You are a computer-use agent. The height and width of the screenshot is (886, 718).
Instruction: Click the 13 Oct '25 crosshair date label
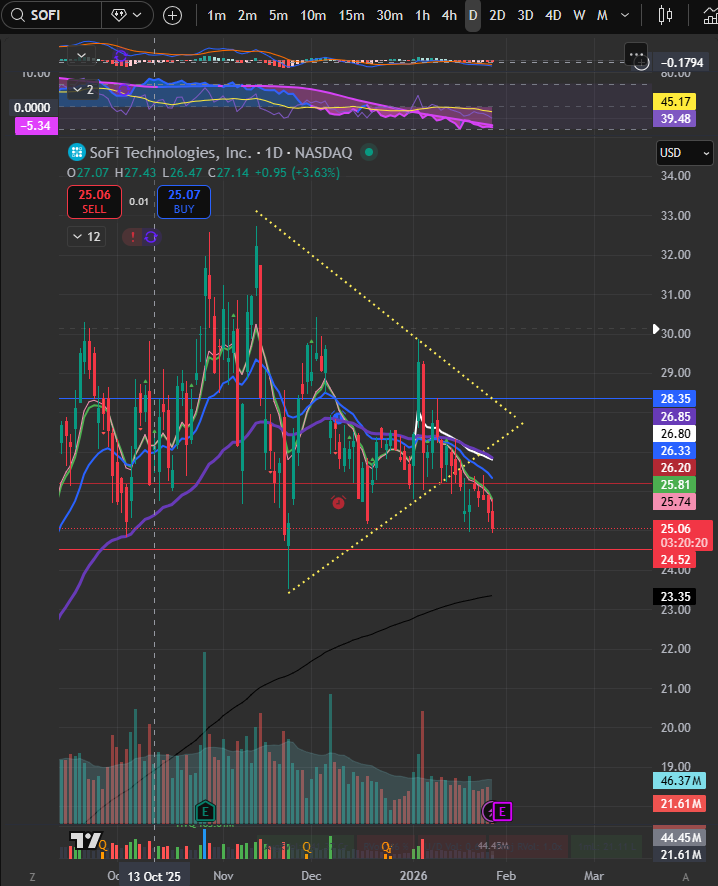coord(154,876)
